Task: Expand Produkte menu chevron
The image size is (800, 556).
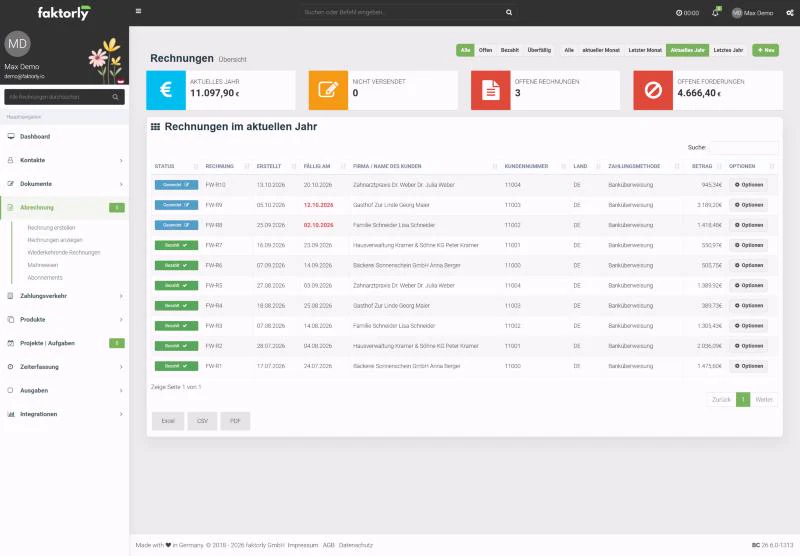Action: pos(121,320)
